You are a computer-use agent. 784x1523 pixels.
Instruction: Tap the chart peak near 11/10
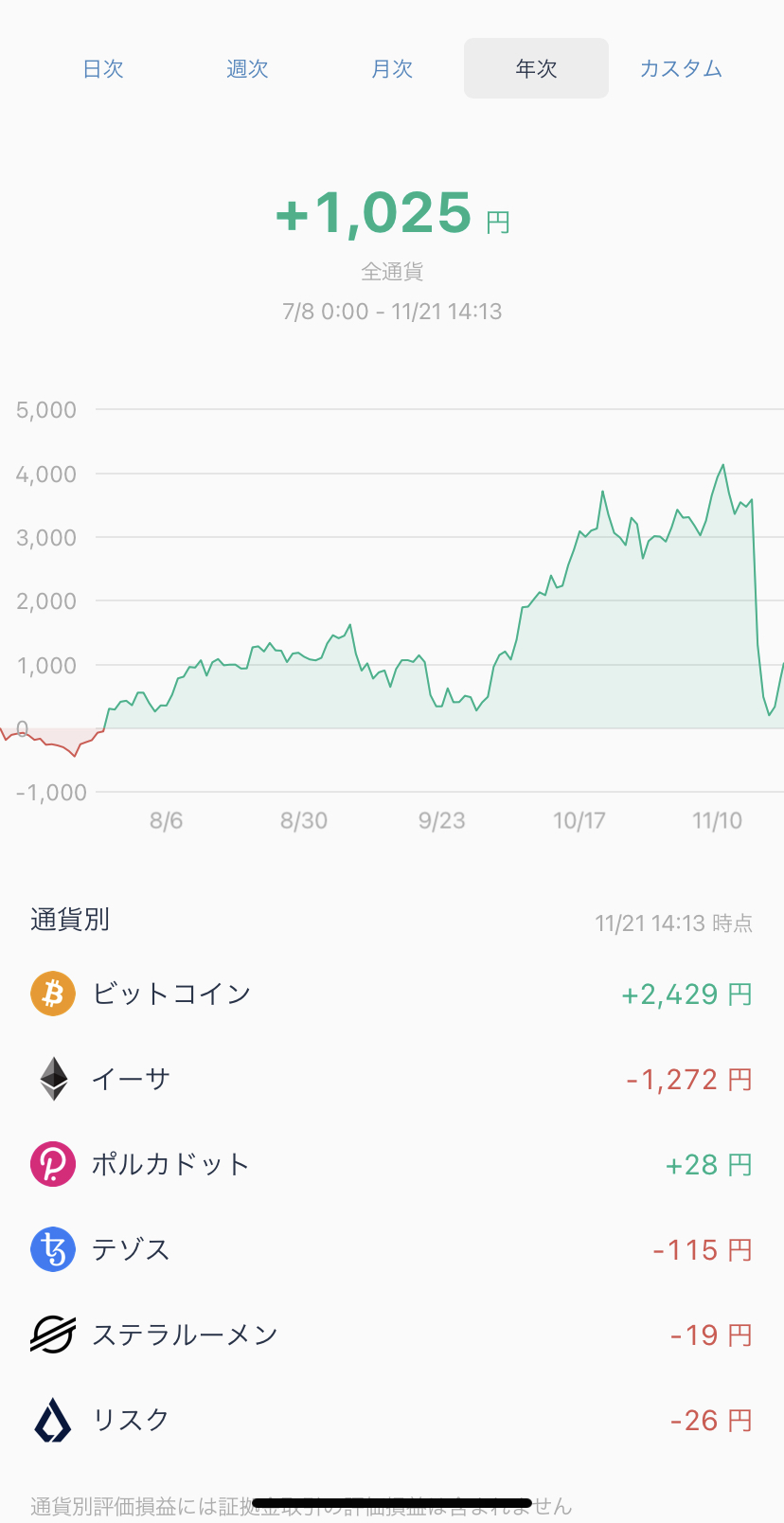723,465
